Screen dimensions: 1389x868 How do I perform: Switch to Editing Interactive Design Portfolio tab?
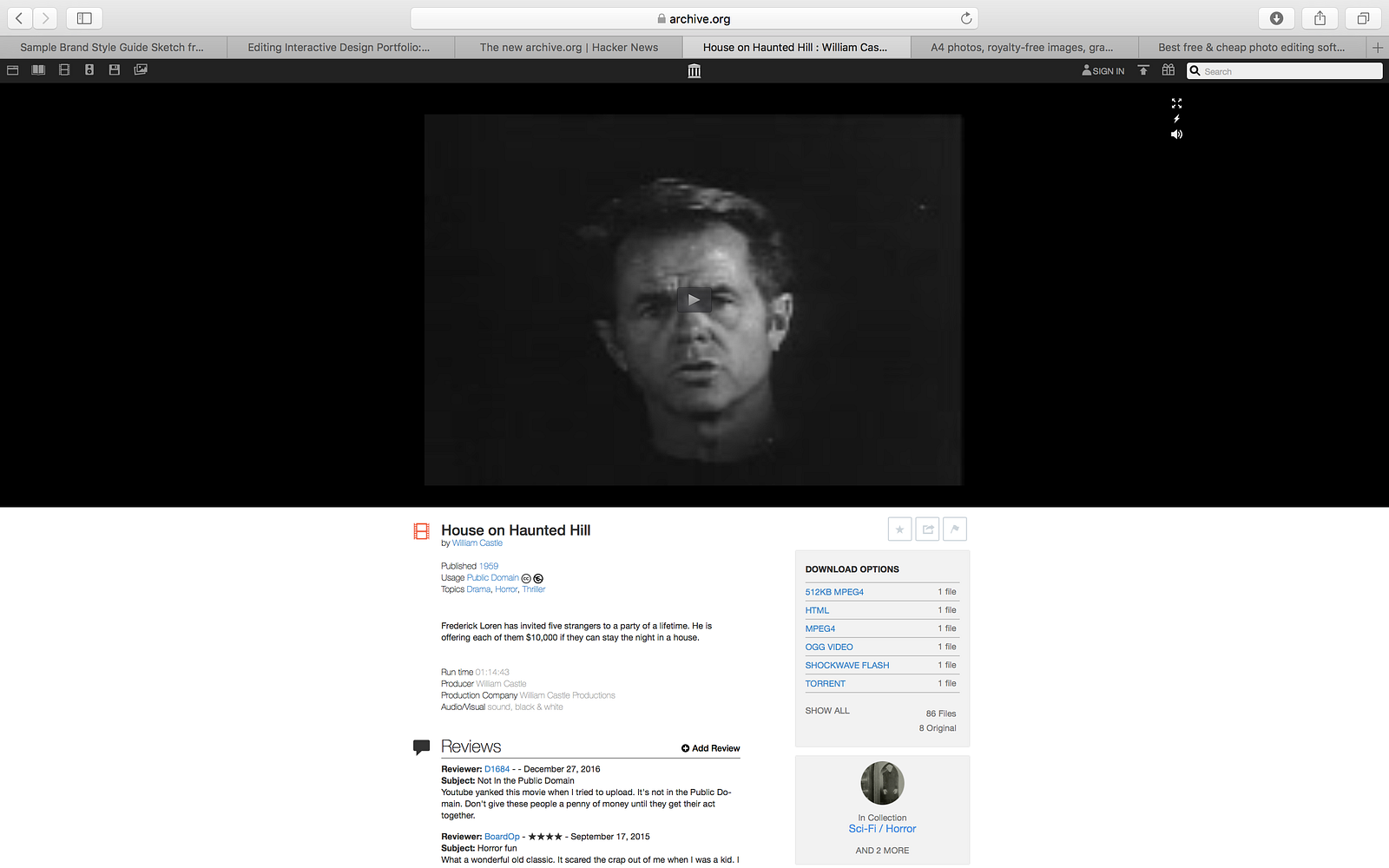tap(340, 48)
